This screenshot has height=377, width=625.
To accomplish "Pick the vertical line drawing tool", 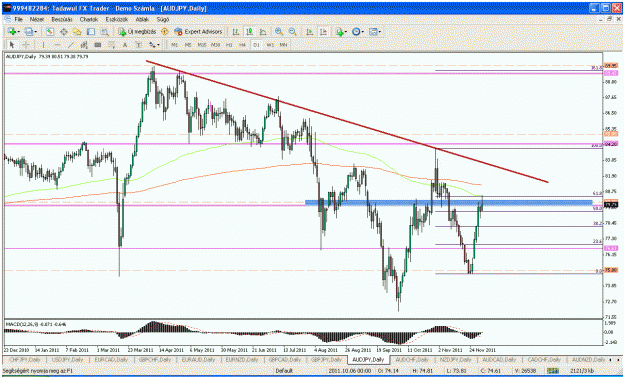I will tap(43, 45).
